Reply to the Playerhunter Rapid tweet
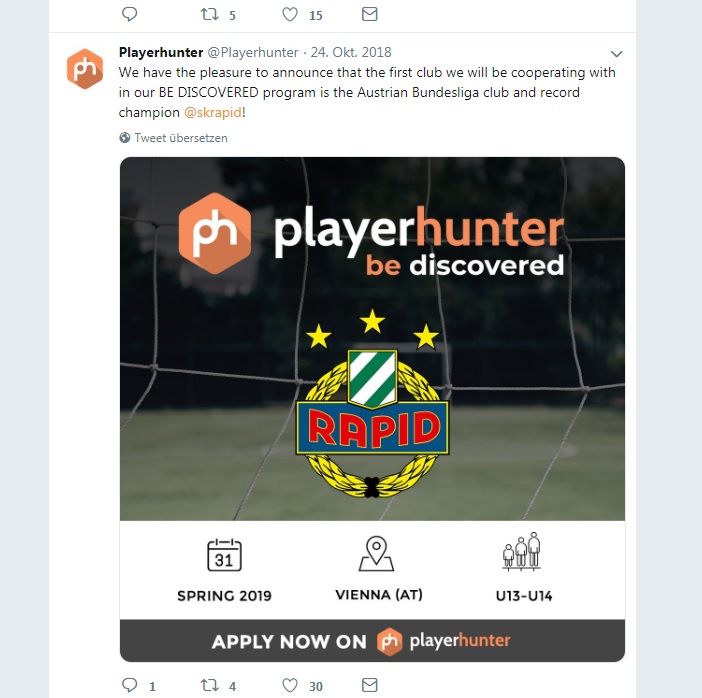The height and width of the screenshot is (698, 702). click(130, 685)
